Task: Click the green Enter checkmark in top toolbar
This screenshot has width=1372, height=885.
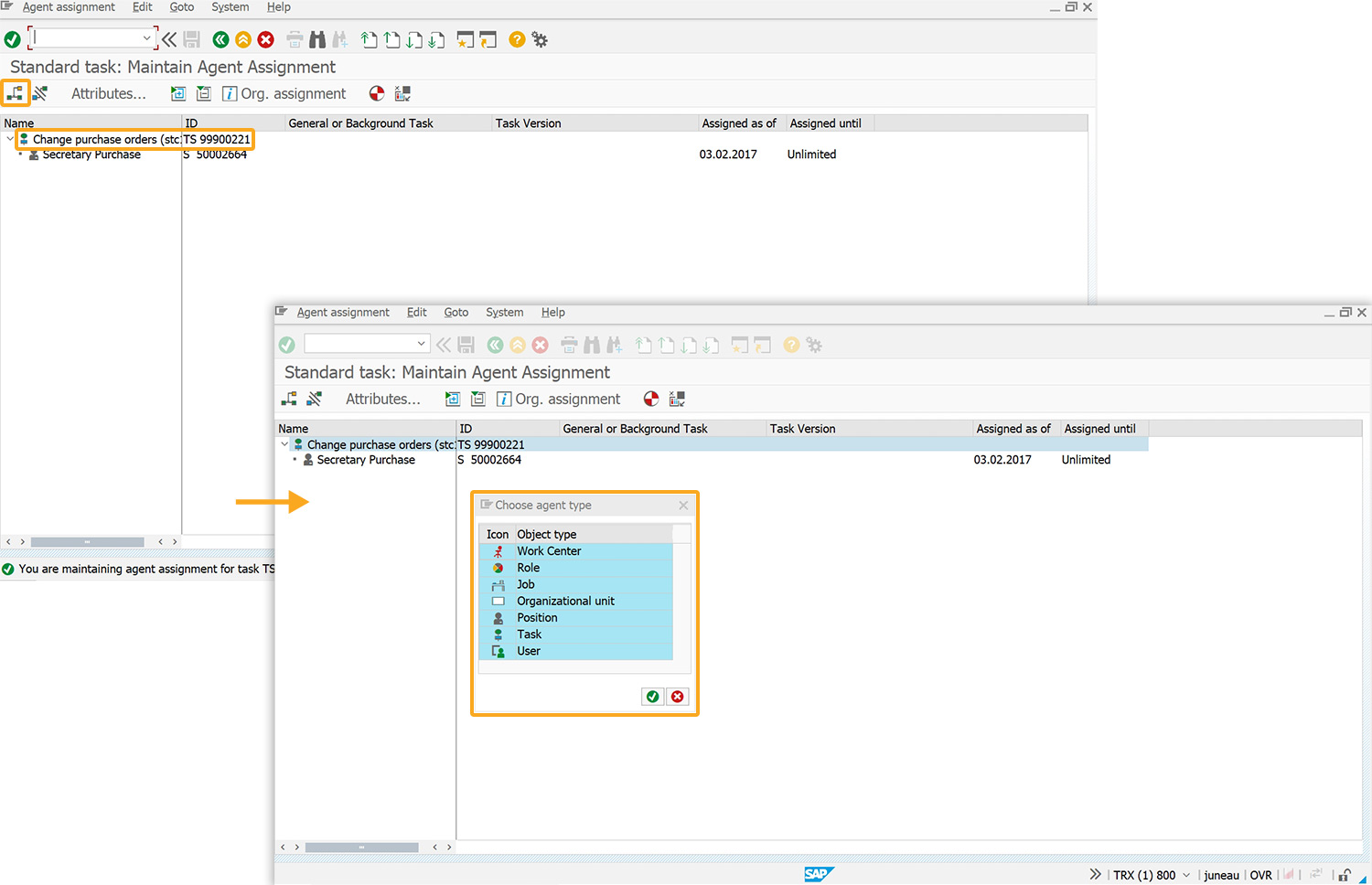Action: click(13, 39)
